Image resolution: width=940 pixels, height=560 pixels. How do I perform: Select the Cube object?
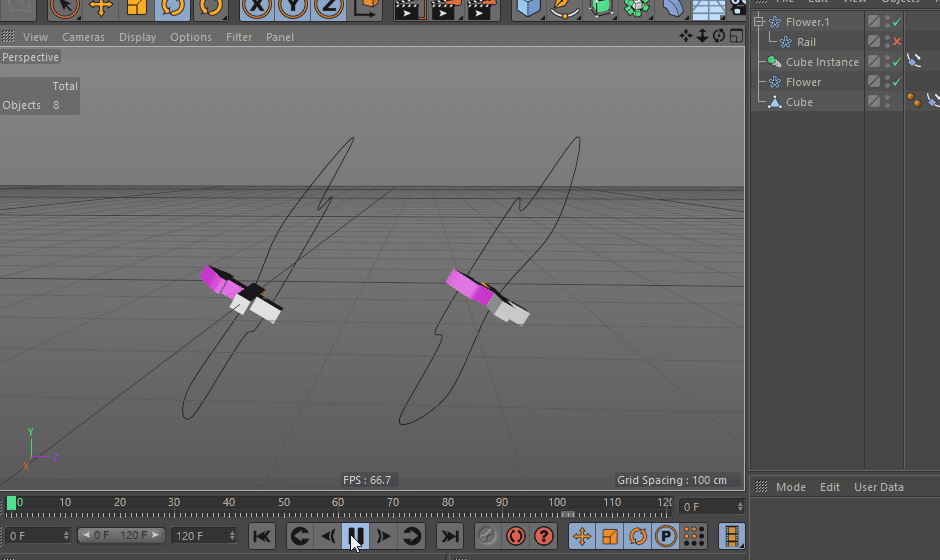coord(799,102)
